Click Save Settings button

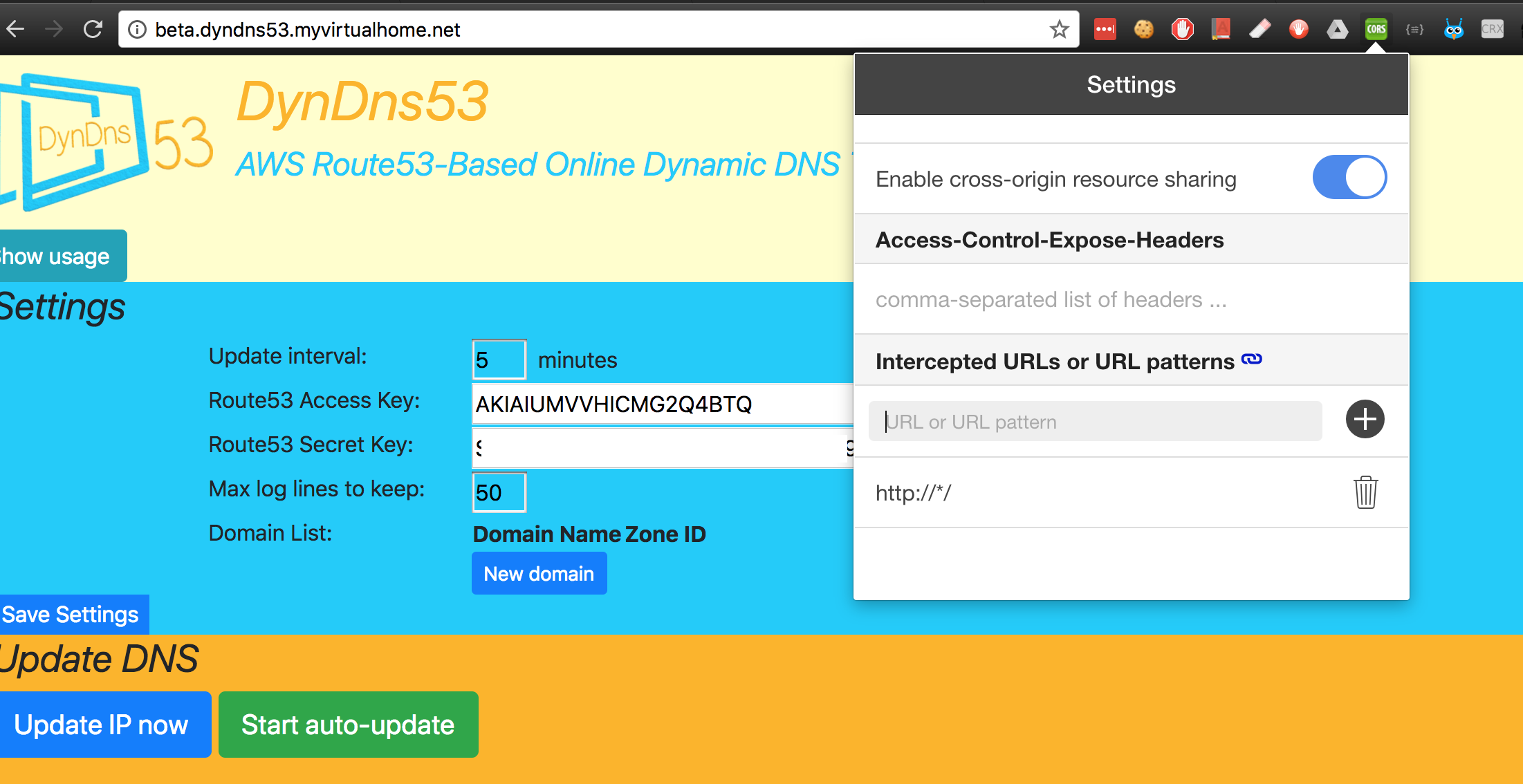71,614
